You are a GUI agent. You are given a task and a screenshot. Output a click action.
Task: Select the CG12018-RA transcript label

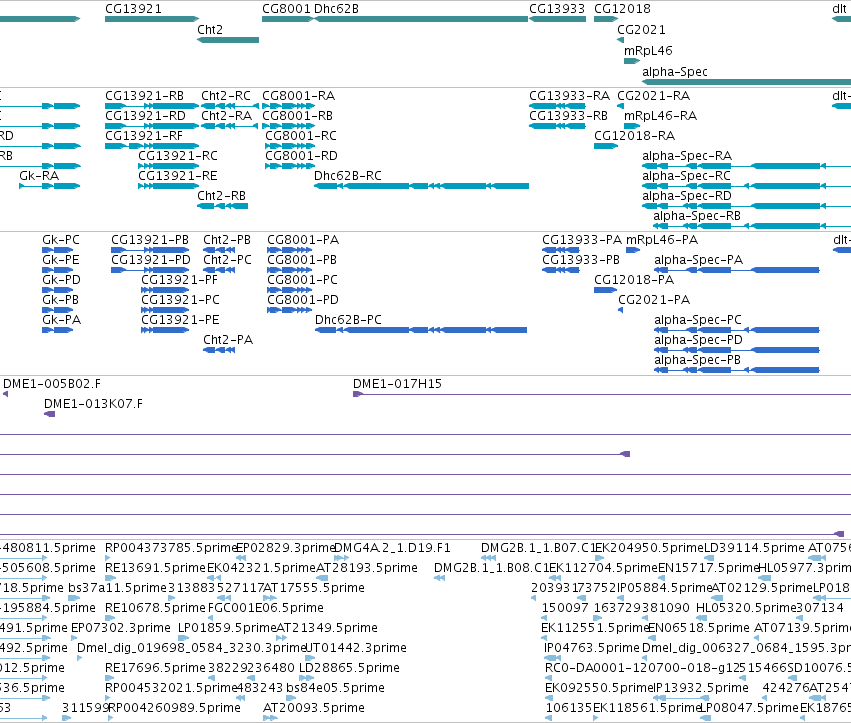pyautogui.click(x=634, y=136)
